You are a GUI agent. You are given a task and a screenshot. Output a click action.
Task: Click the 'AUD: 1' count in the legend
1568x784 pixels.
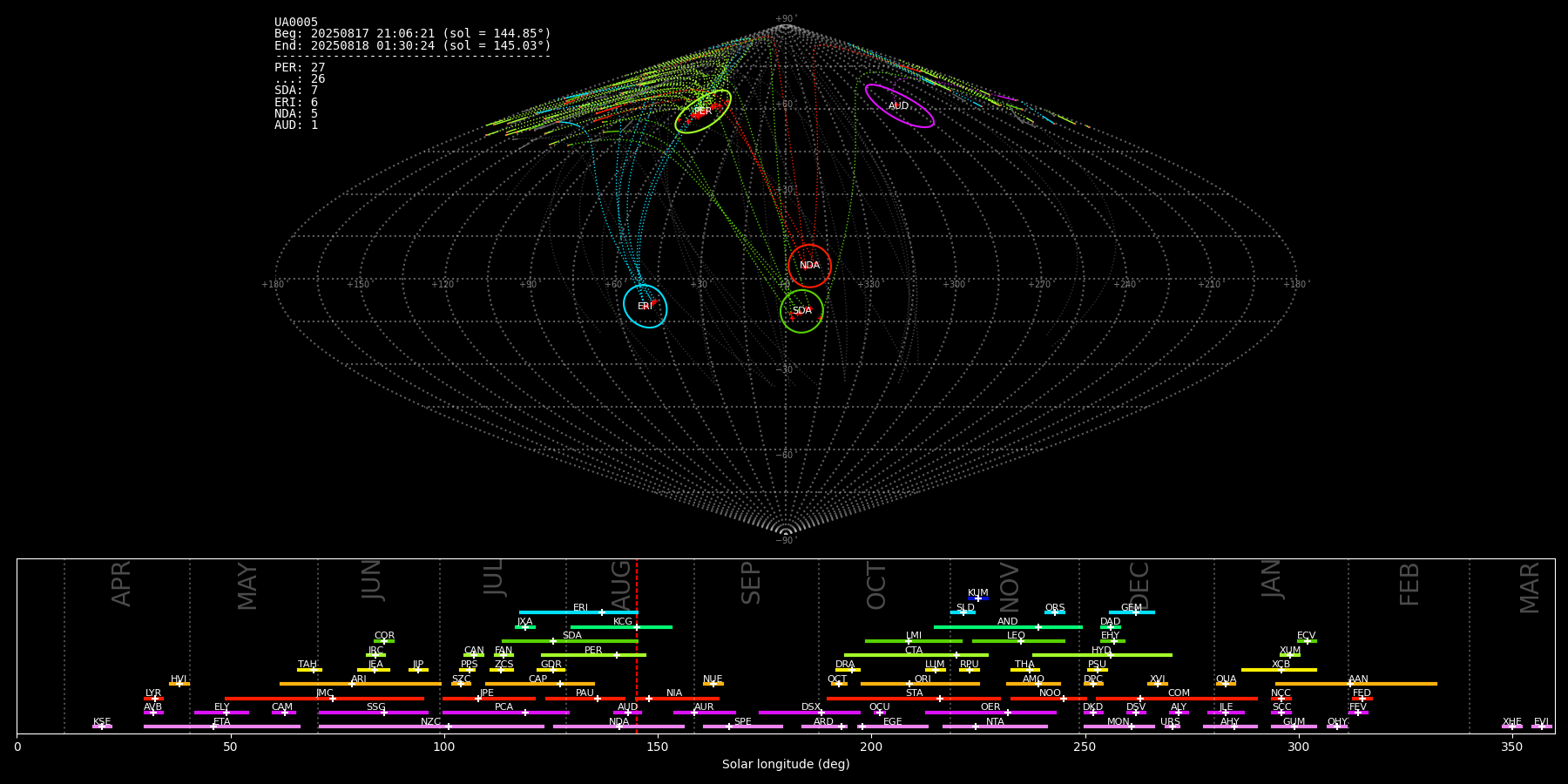[296, 125]
